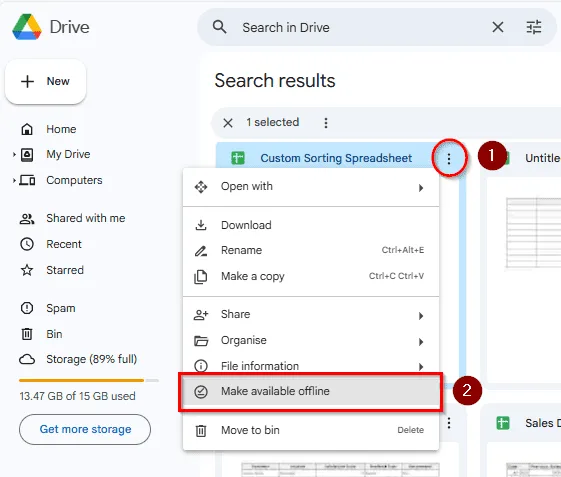
Task: Click the Share person-plus icon
Action: pyautogui.click(x=201, y=315)
